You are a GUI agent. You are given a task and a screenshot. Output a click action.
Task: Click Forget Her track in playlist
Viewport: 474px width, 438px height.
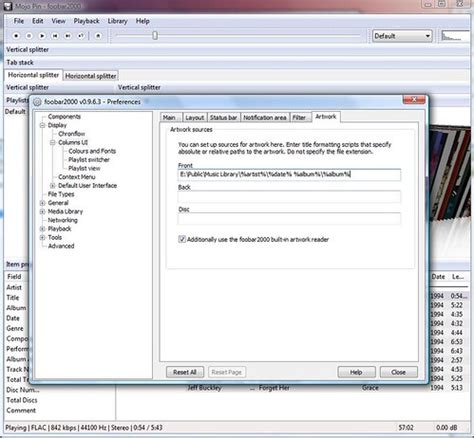click(274, 388)
